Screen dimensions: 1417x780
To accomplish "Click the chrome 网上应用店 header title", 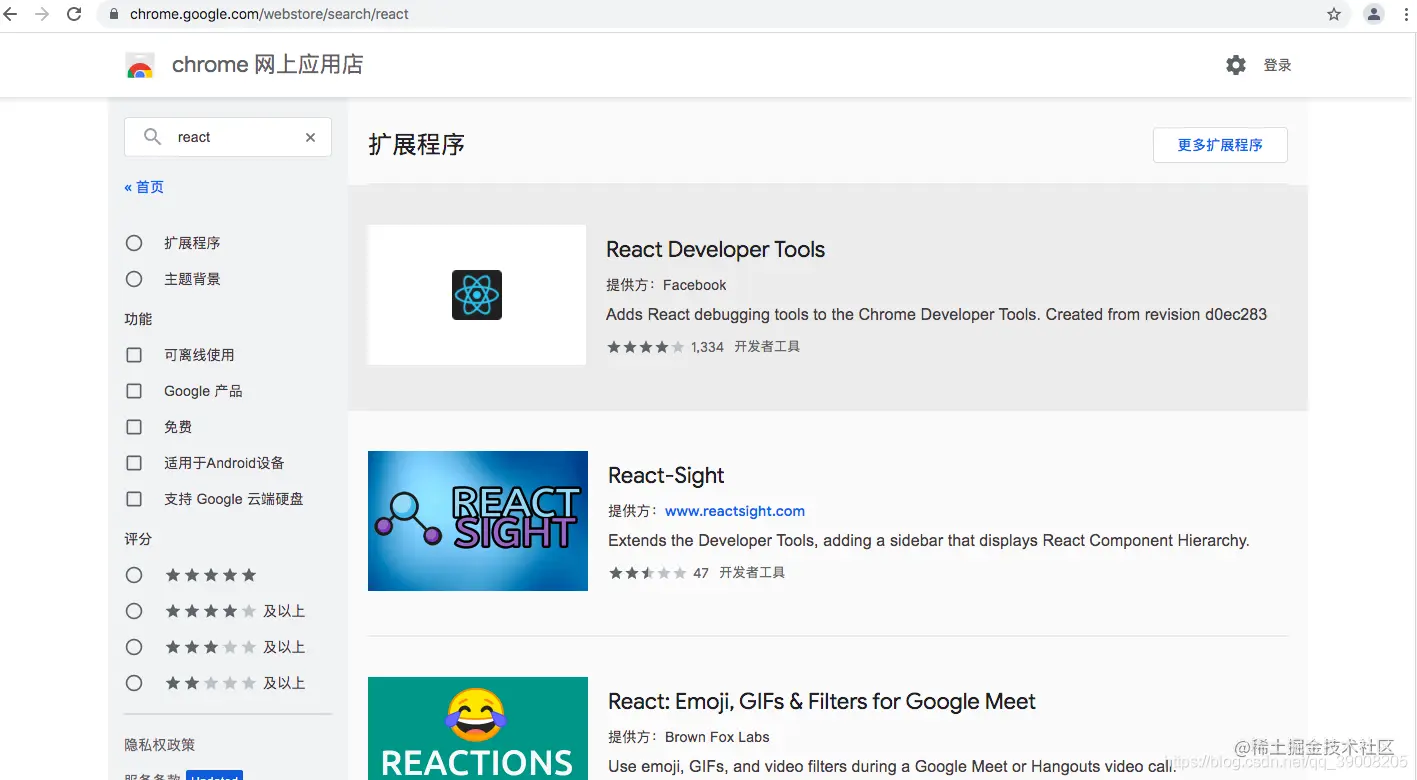I will coord(267,65).
